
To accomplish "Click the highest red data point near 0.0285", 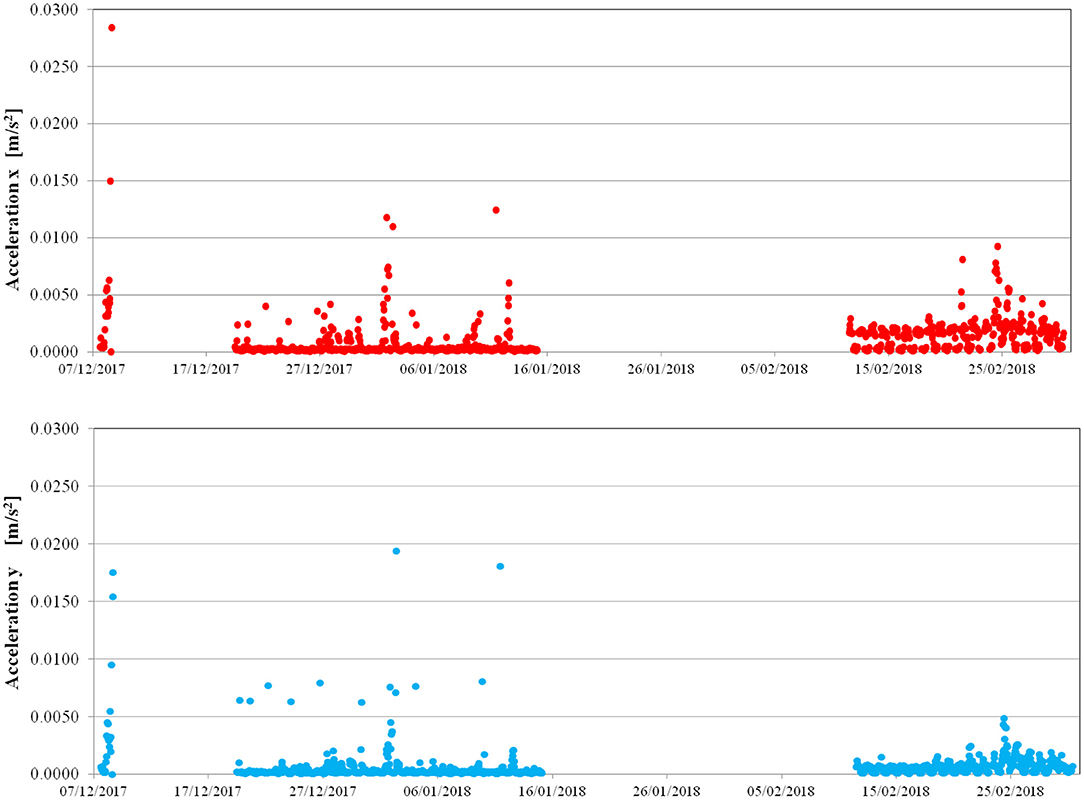I will point(112,28).
